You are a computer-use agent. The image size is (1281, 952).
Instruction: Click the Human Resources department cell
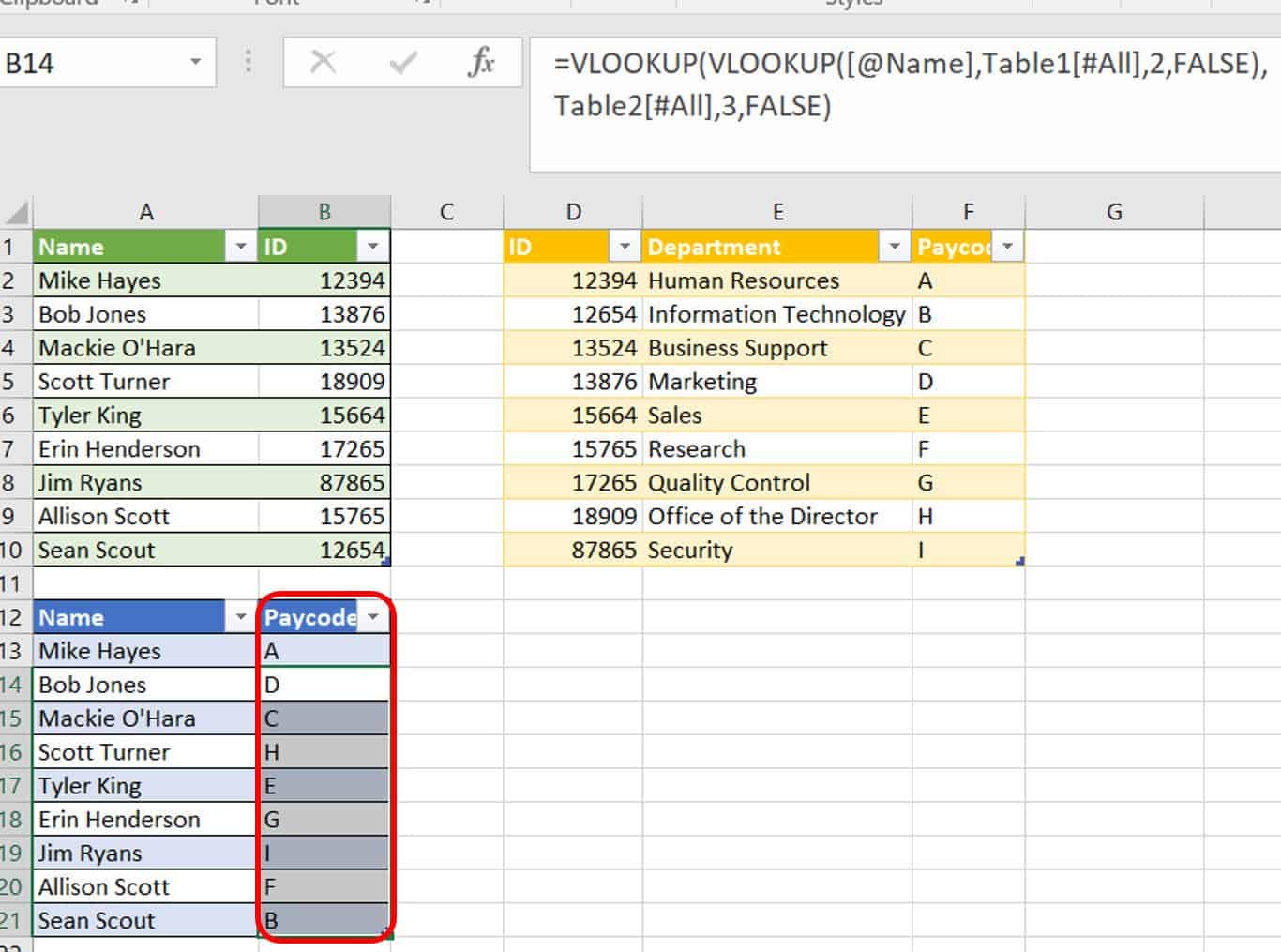[777, 280]
